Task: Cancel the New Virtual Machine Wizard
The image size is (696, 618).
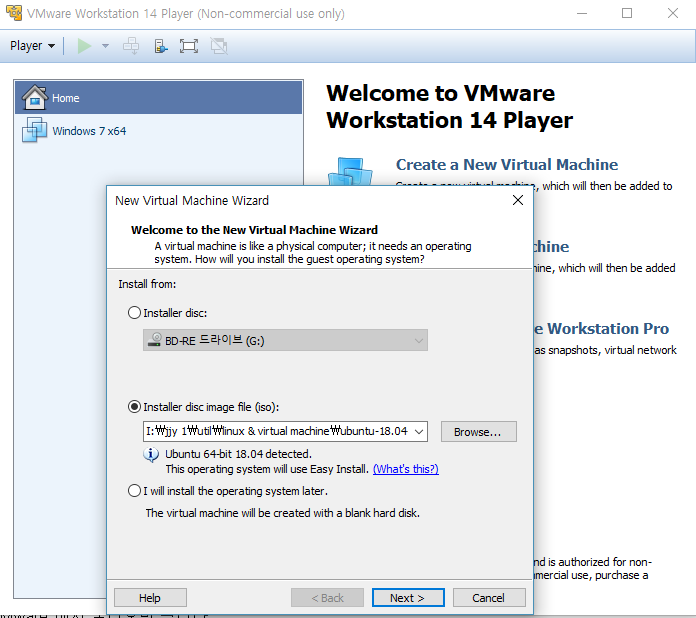Action: tap(489, 598)
